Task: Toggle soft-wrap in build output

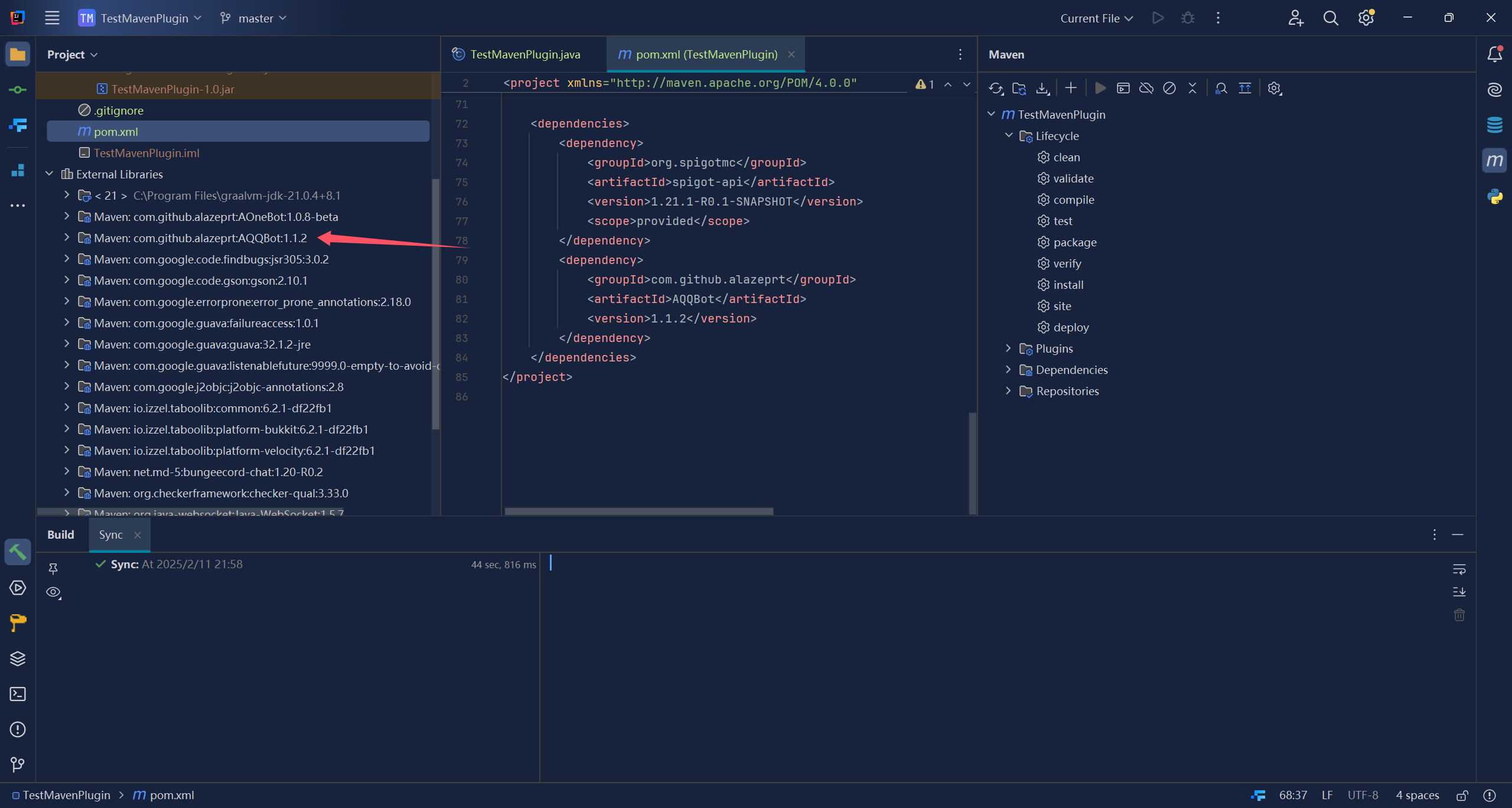Action: [1459, 569]
